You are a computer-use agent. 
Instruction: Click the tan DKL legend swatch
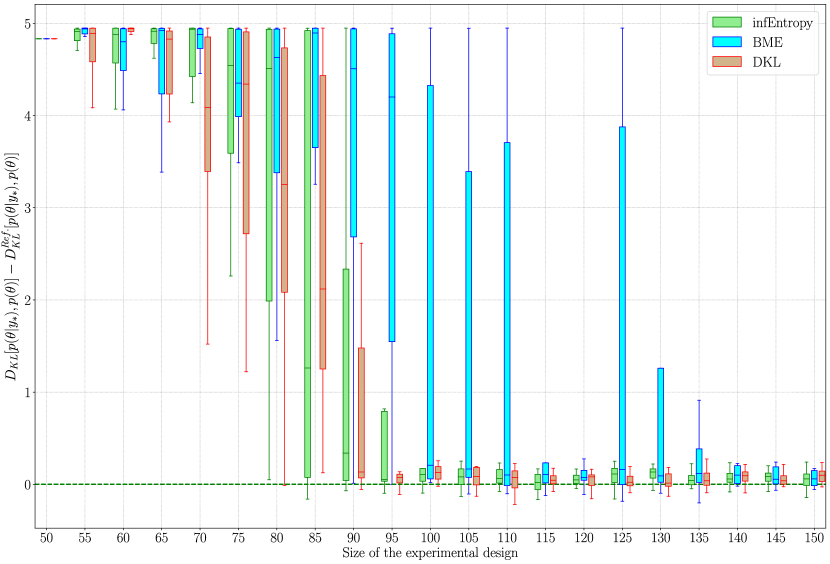tap(727, 62)
